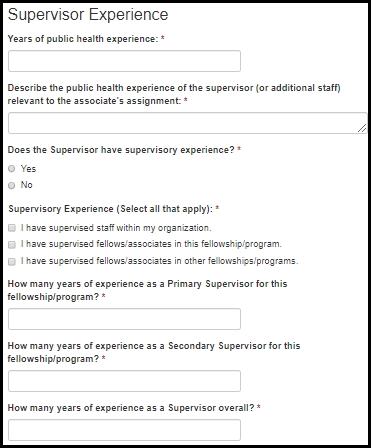Click the Primary Supervisor years input box
This screenshot has height=448, width=371.
pos(124,319)
